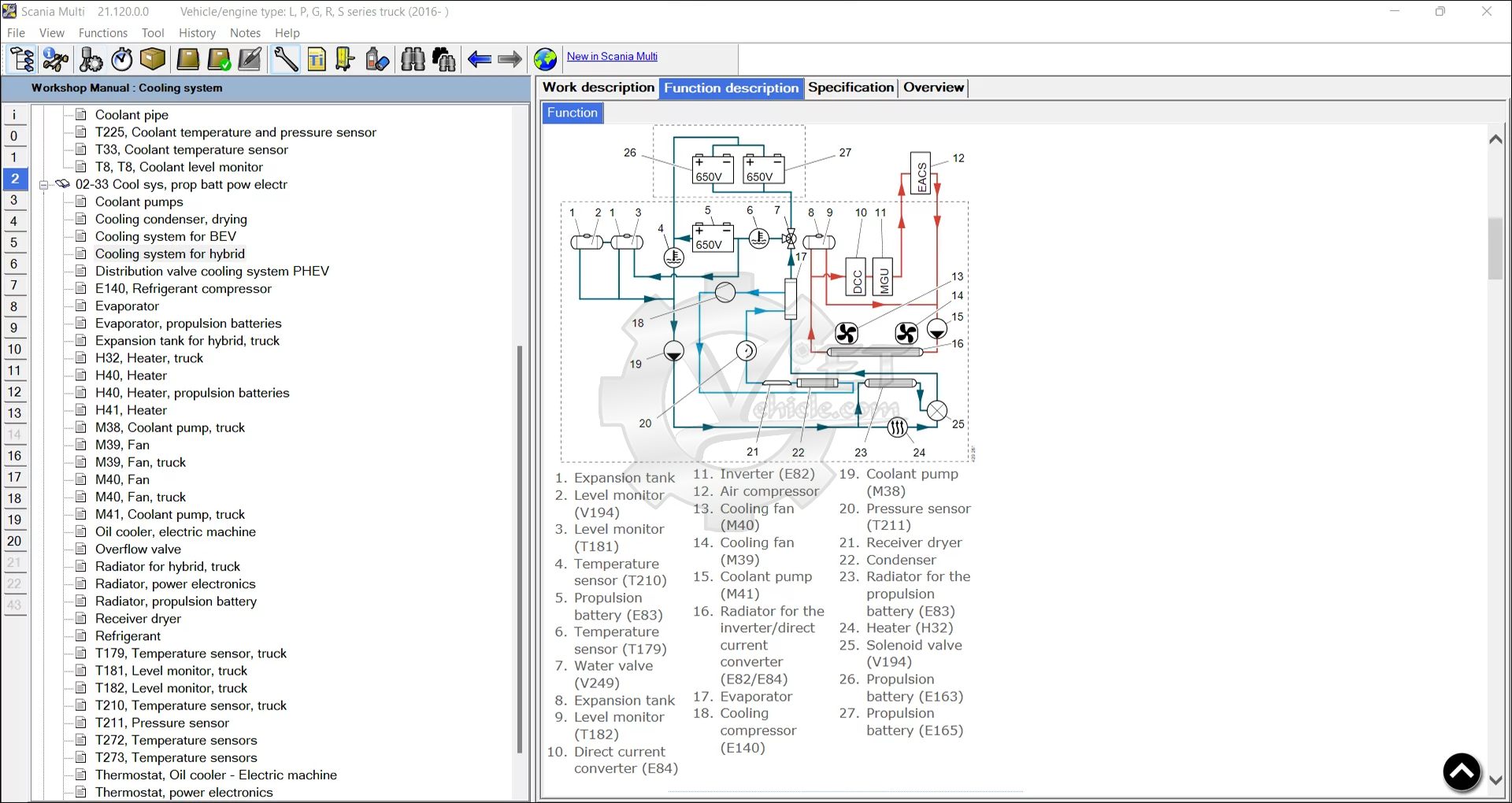The width and height of the screenshot is (1512, 803).
Task: Click the yellow TI document icon
Action: coord(317,59)
